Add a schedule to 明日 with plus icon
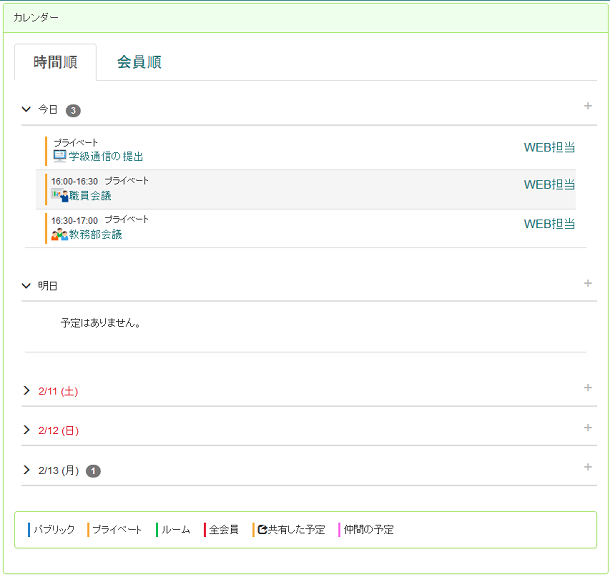This screenshot has width=610, height=577. point(588,283)
